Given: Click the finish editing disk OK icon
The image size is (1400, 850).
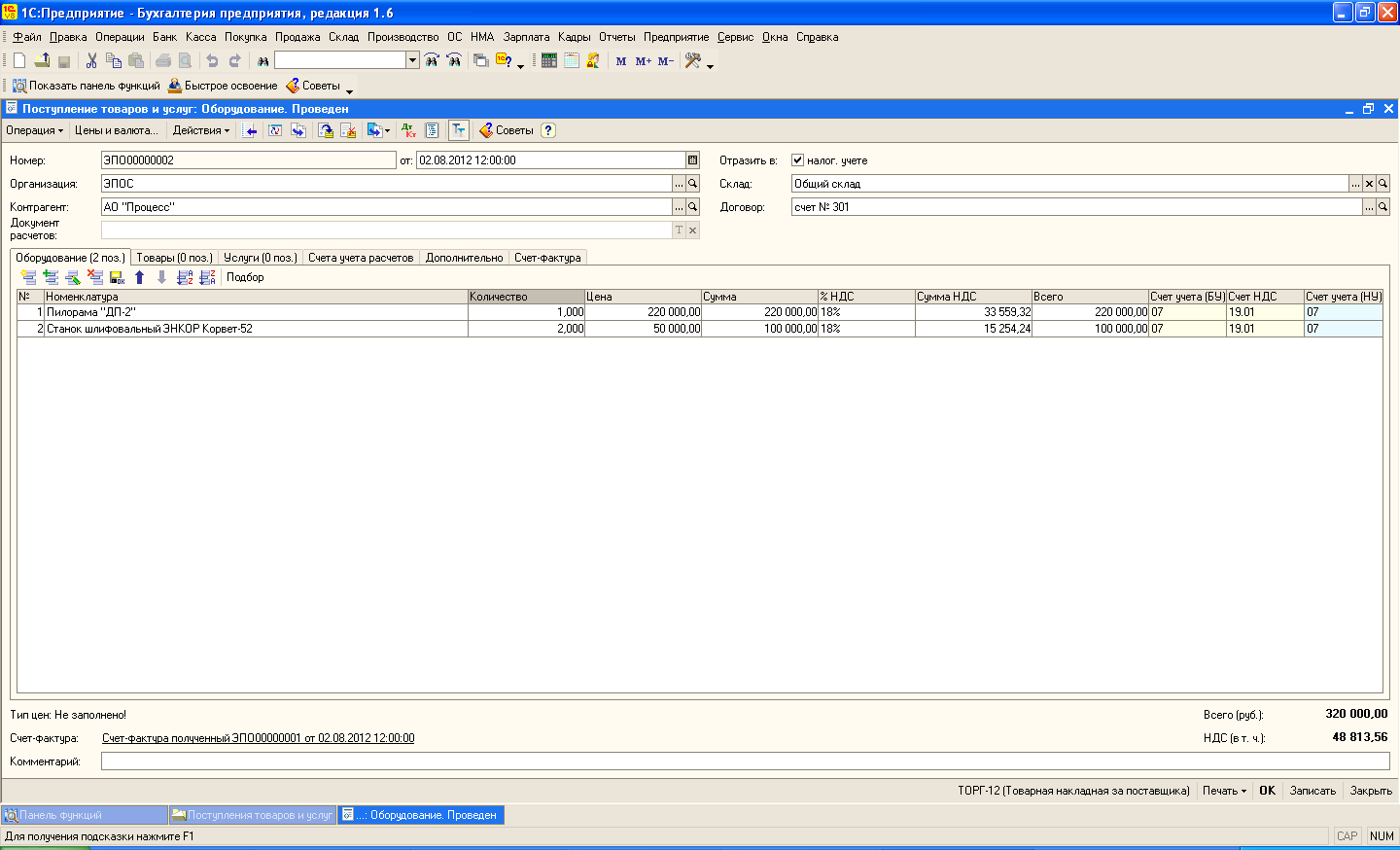Looking at the screenshot, I should point(118,277).
